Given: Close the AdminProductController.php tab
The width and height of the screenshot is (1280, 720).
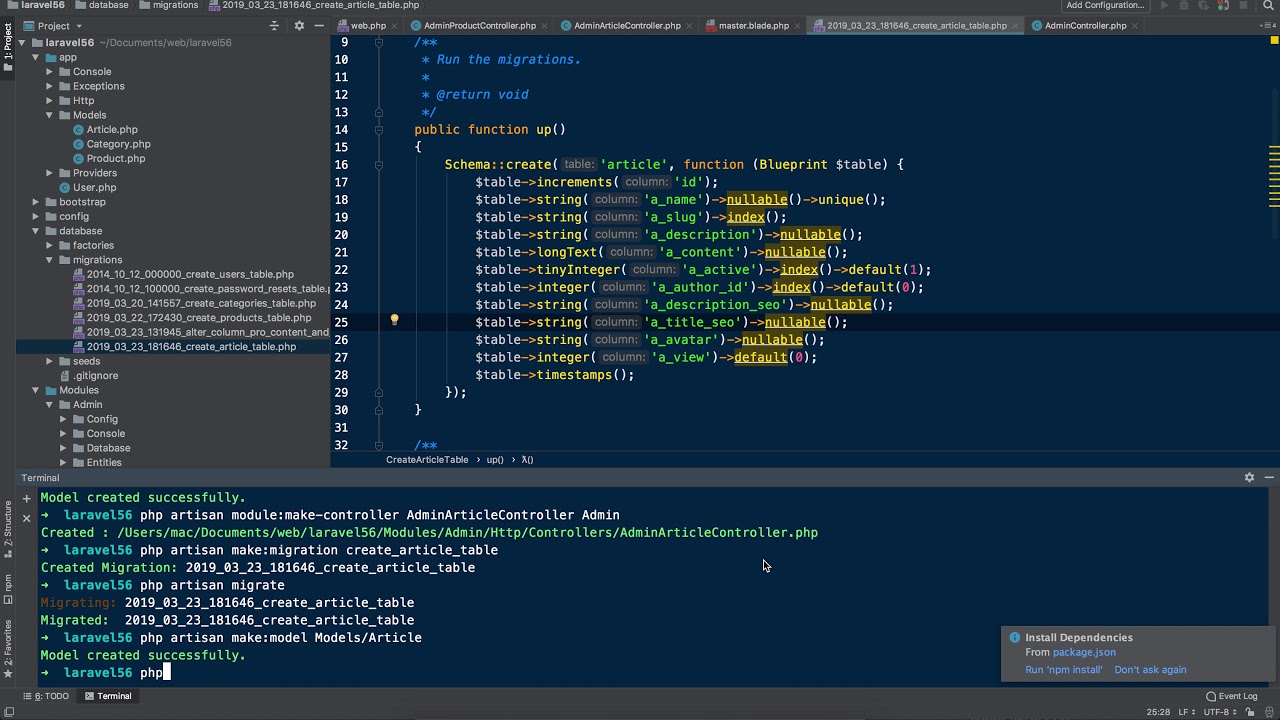Looking at the screenshot, I should (547, 26).
